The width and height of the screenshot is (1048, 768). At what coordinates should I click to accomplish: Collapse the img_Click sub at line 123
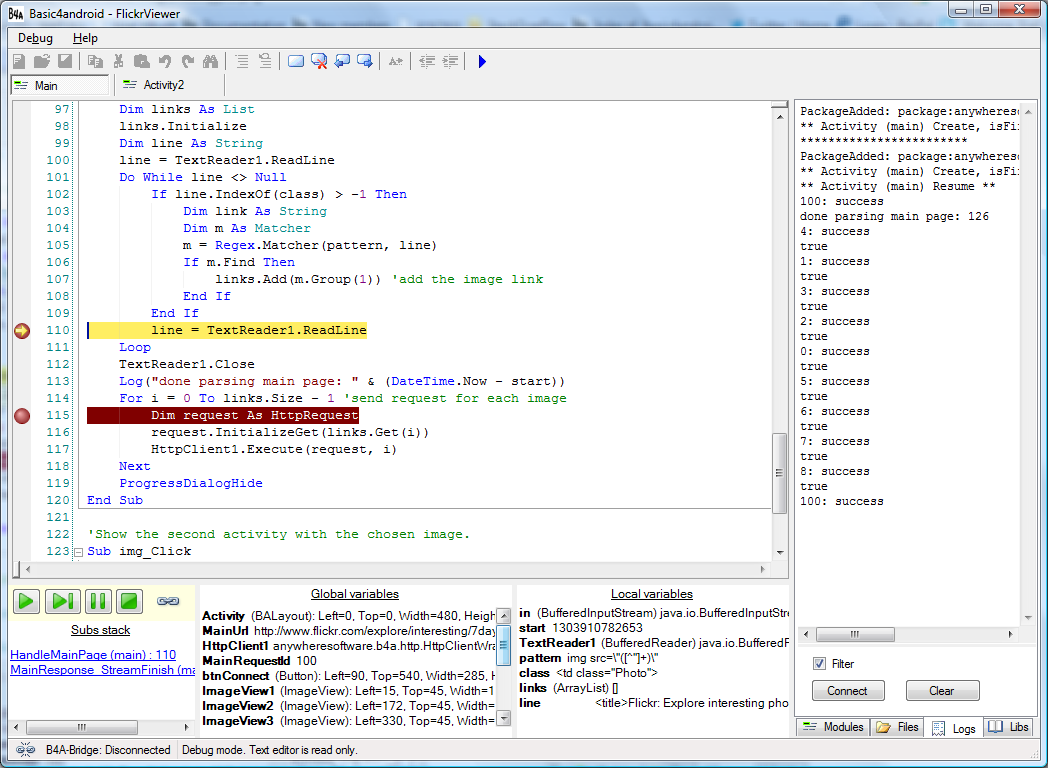coord(77,551)
